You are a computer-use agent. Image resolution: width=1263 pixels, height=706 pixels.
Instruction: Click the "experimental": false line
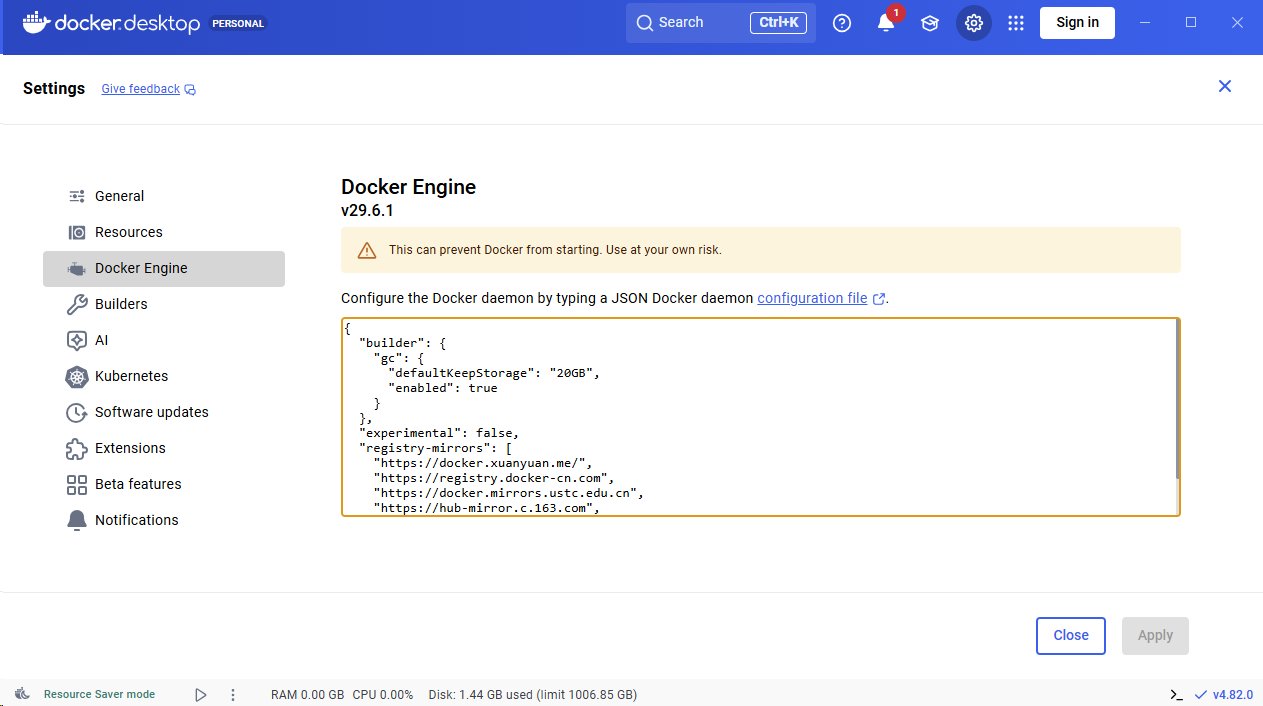coord(438,433)
